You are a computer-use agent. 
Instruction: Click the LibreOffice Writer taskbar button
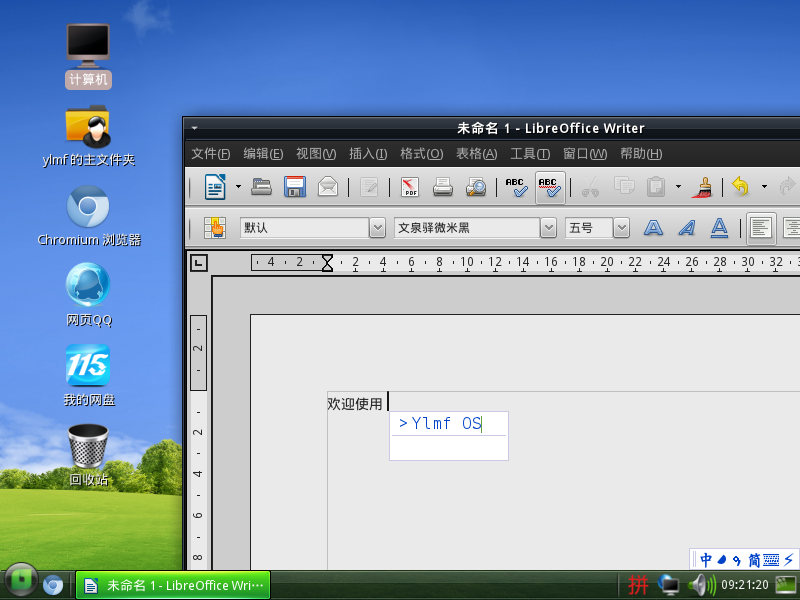[173, 585]
